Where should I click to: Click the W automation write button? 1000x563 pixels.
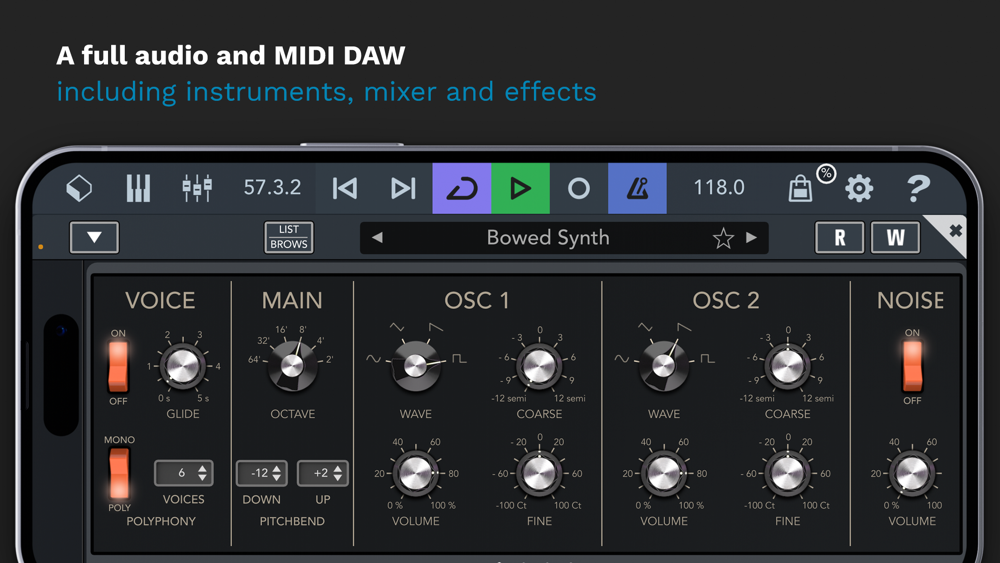point(895,238)
